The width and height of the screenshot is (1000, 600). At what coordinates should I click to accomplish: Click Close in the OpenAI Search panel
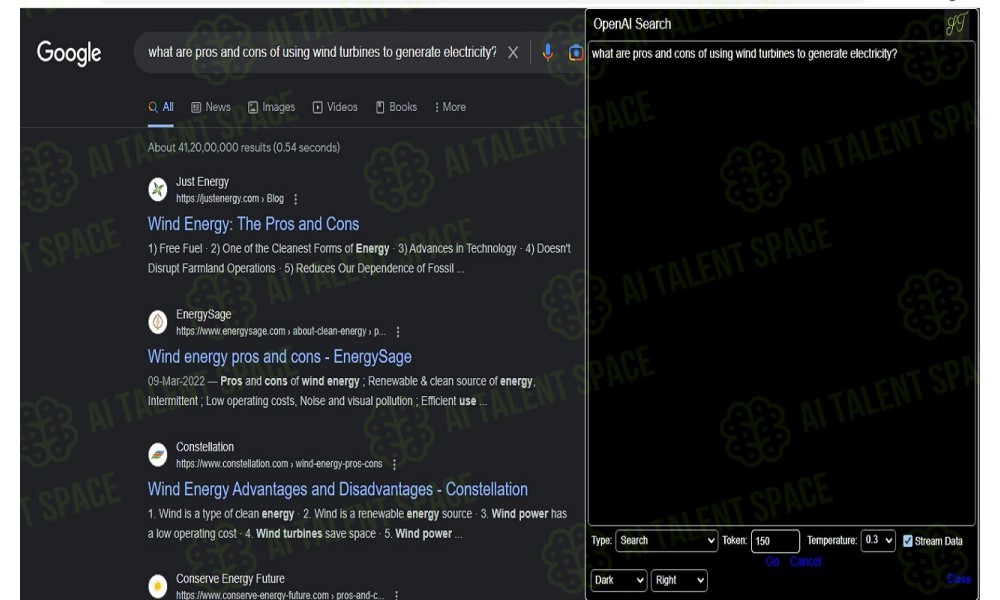[959, 579]
